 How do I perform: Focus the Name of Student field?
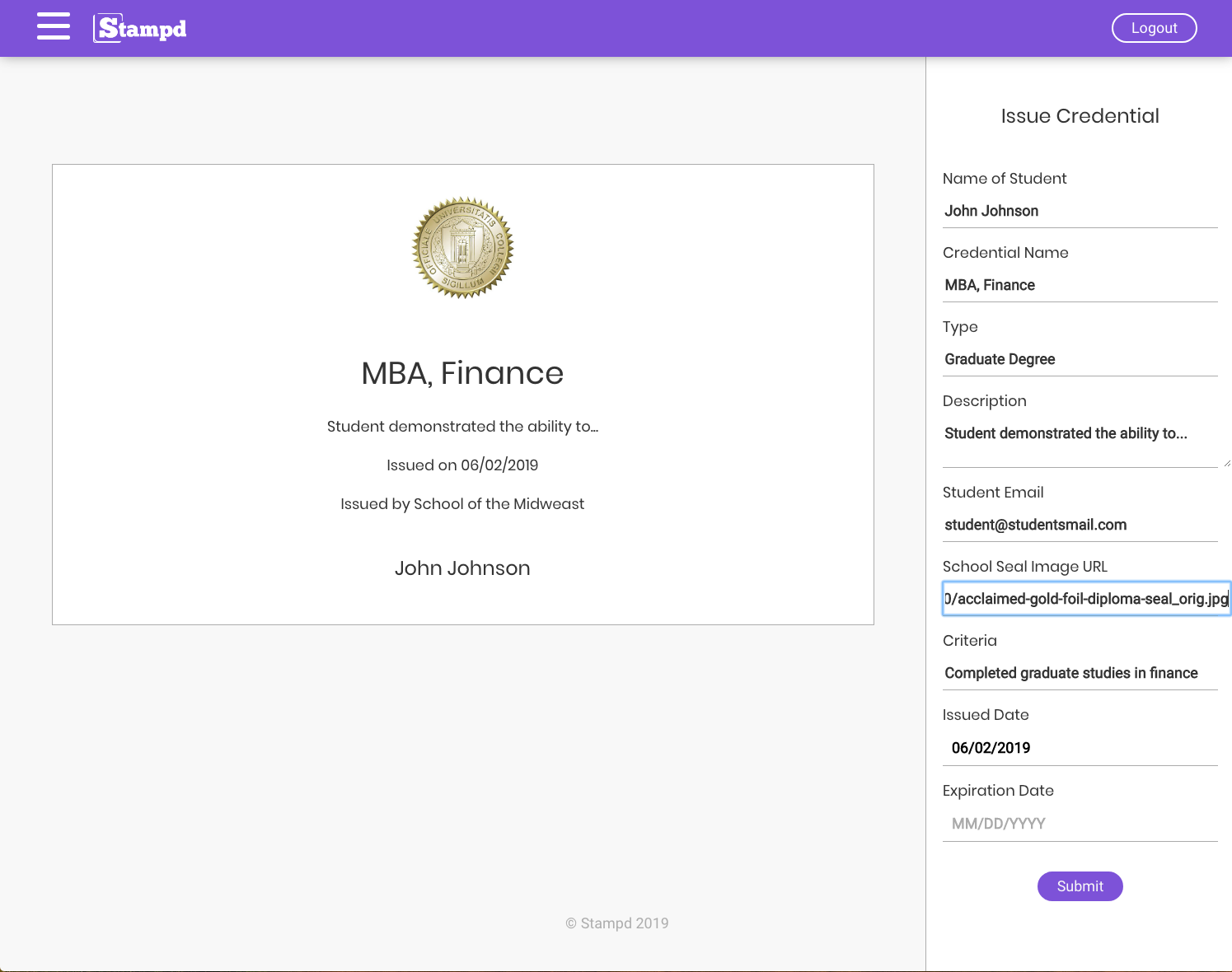tap(1080, 211)
